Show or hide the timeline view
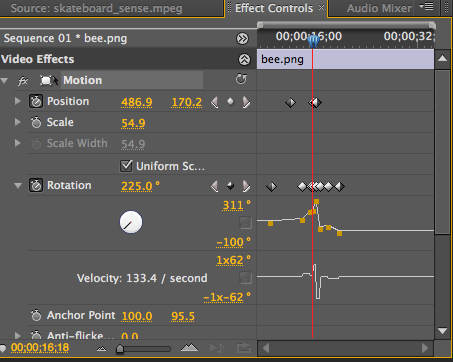The width and height of the screenshot is (453, 362). tap(242, 39)
